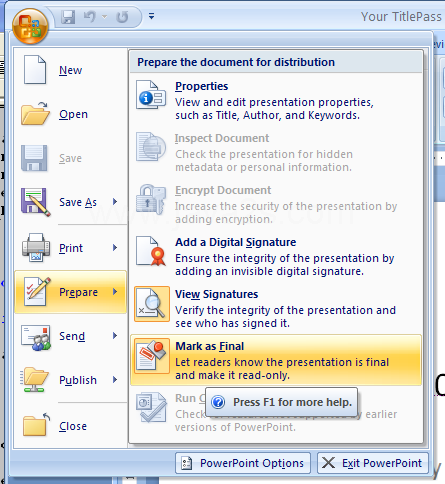Click the Properties info document icon
This screenshot has width=445, height=484.
(x=151, y=95)
